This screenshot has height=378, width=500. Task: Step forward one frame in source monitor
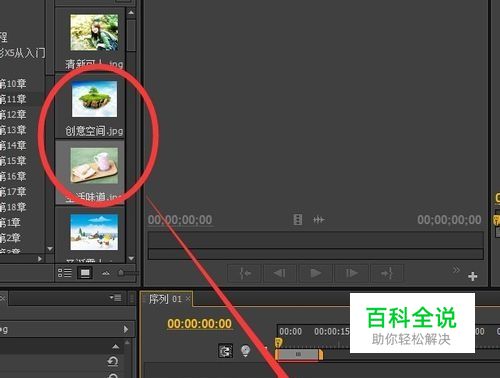tap(351, 274)
